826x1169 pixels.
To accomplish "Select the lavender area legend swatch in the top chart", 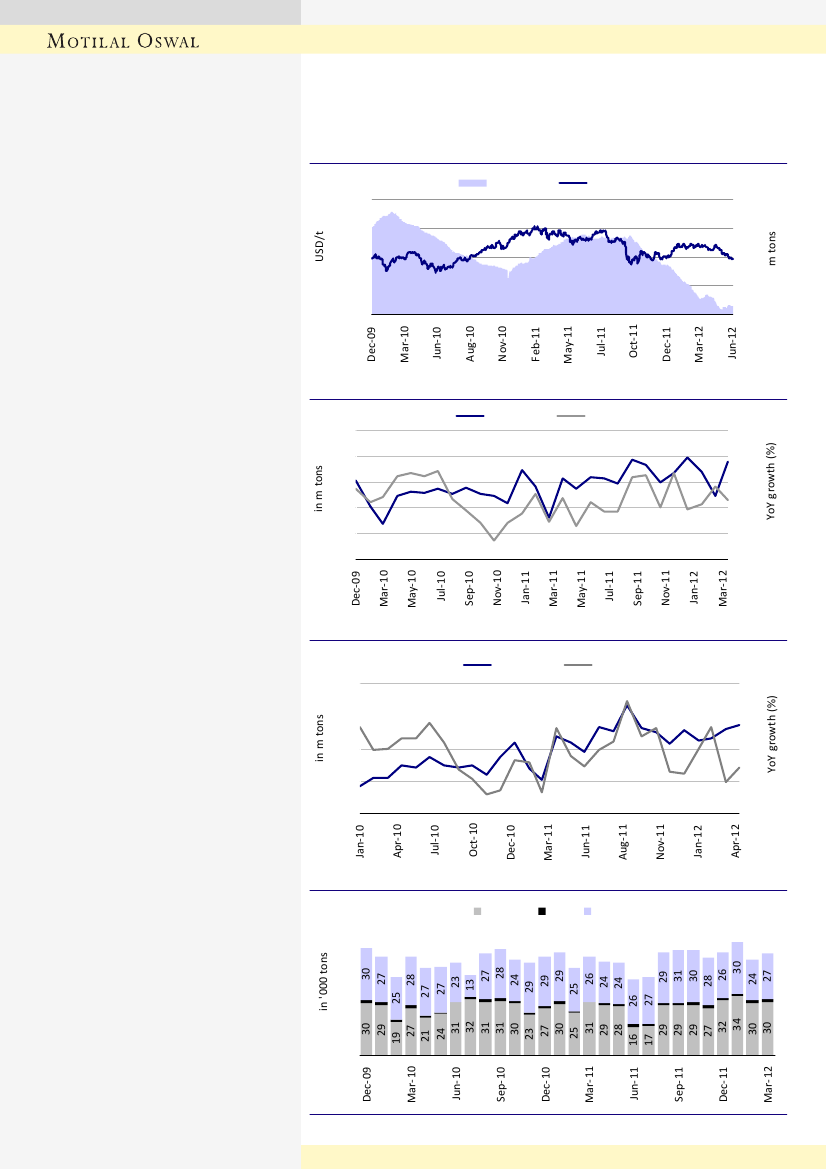I will [x=472, y=183].
